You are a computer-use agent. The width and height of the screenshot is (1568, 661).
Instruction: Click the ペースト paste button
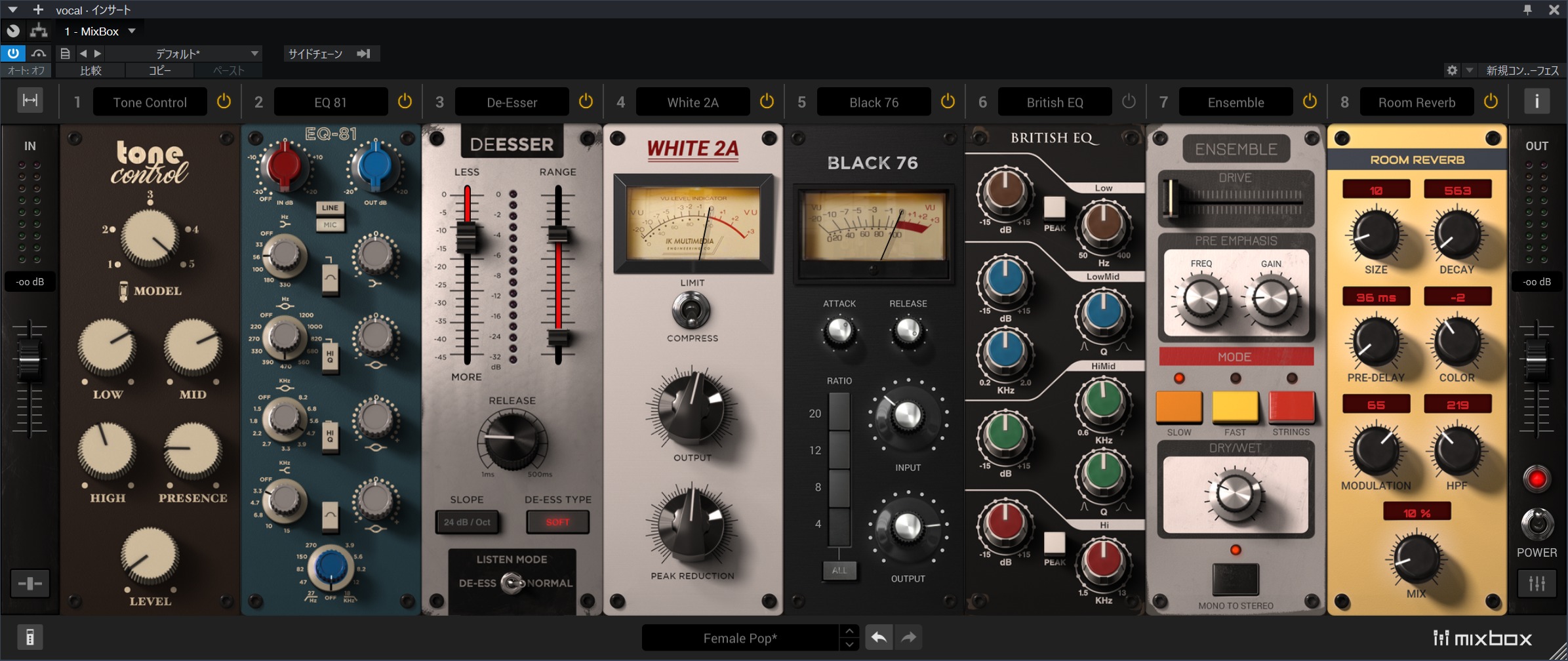228,70
